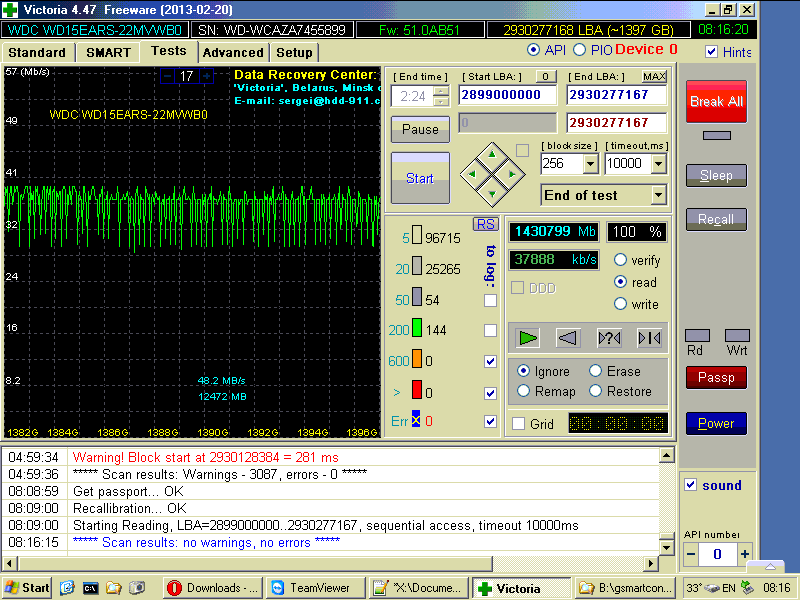Image resolution: width=800 pixels, height=600 pixels.
Task: Open Internet Explorer from quick launch
Action: [67, 588]
